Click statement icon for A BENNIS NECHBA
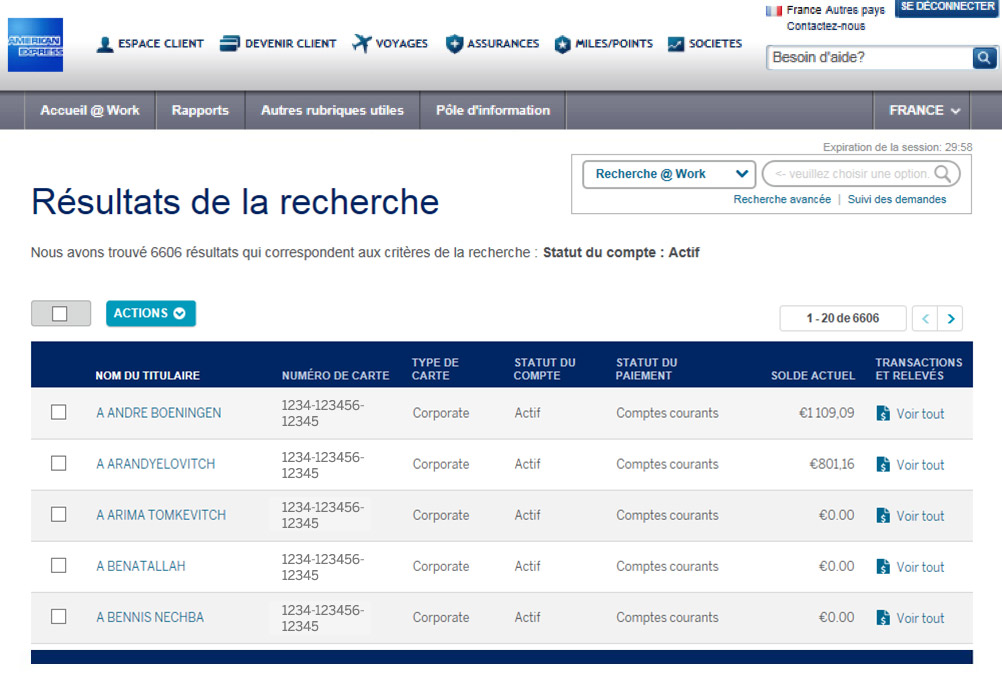 coord(883,618)
